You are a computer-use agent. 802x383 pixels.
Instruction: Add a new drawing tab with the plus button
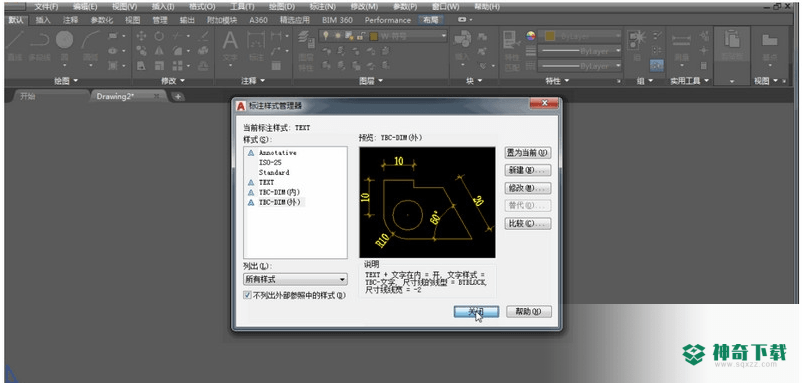[x=177, y=97]
